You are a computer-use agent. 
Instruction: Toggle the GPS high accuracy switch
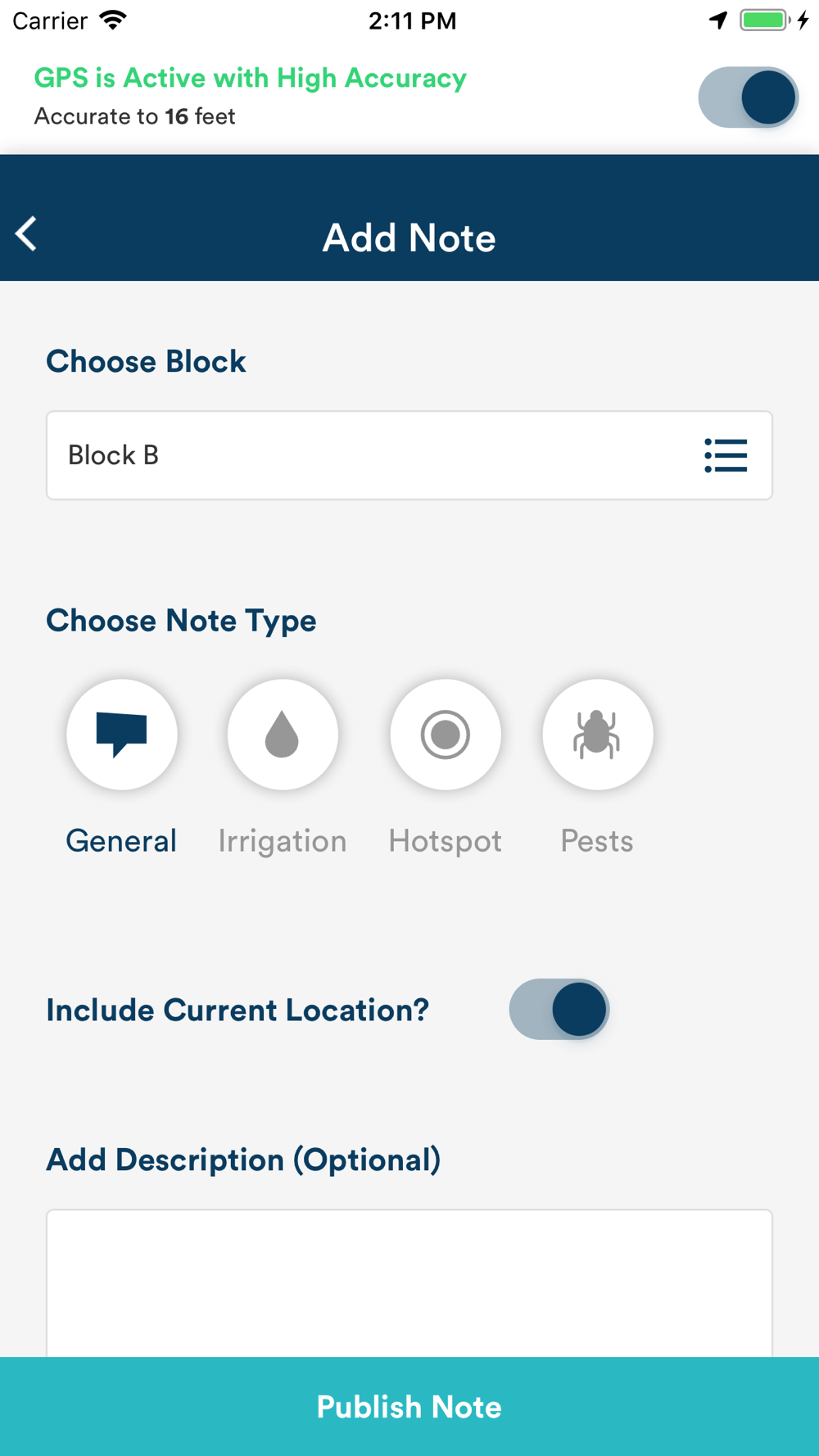point(748,97)
